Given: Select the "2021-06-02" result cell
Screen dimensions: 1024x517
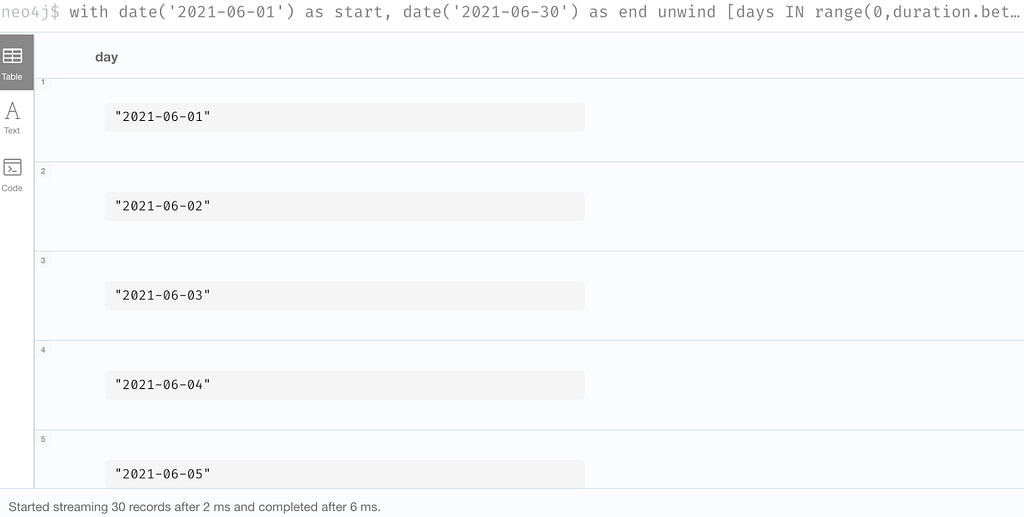Looking at the screenshot, I should coord(345,206).
